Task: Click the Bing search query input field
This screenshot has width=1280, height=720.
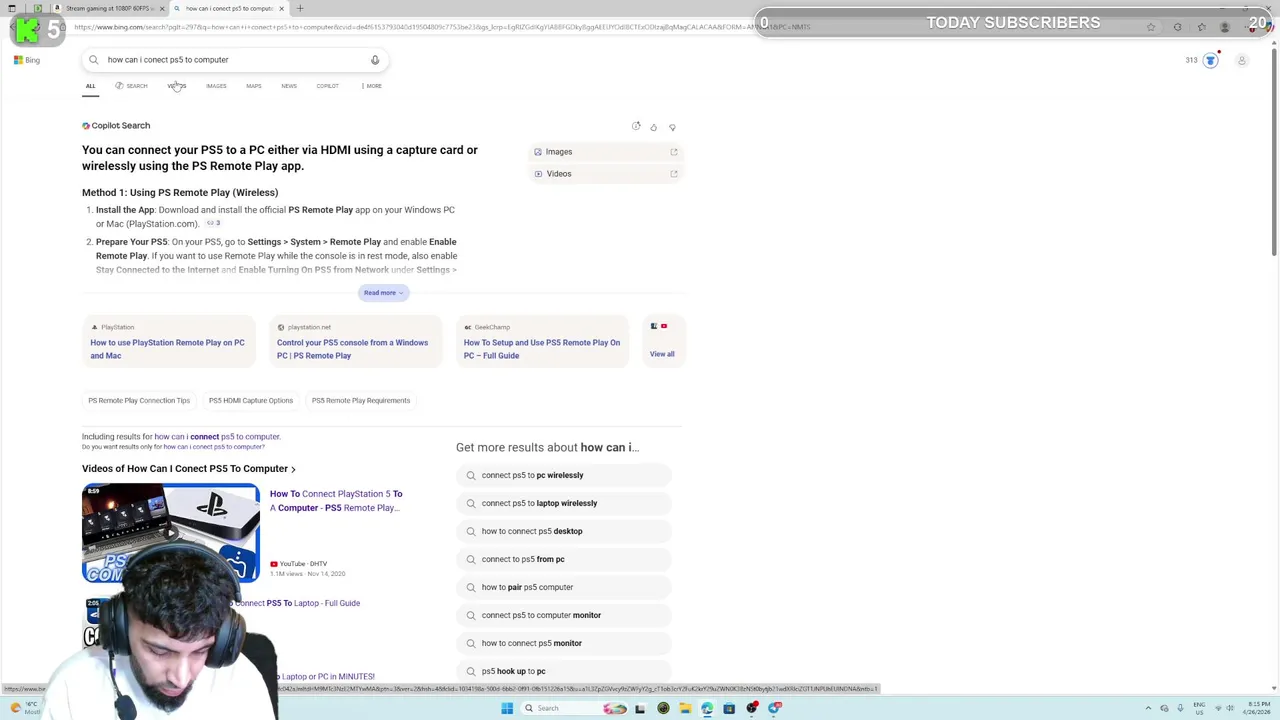Action: click(x=235, y=60)
